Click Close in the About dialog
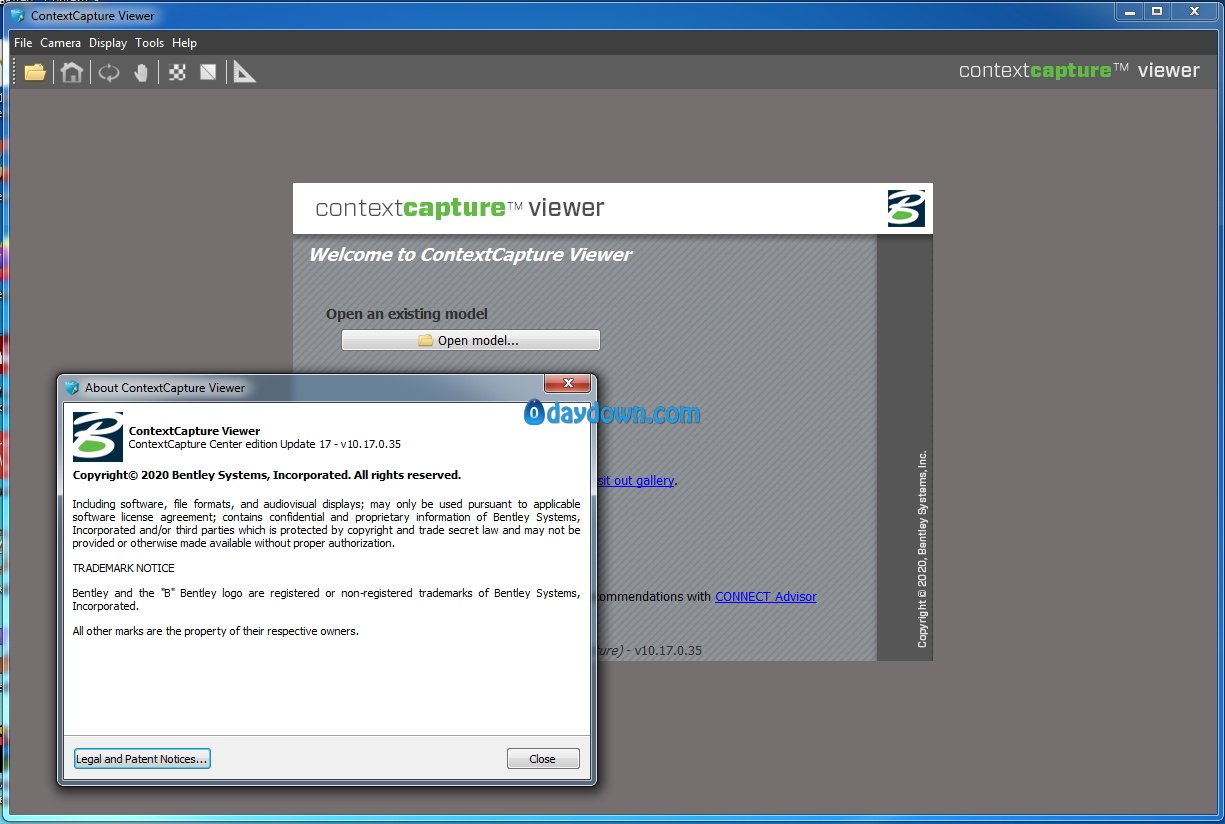1225x824 pixels. 543,759
